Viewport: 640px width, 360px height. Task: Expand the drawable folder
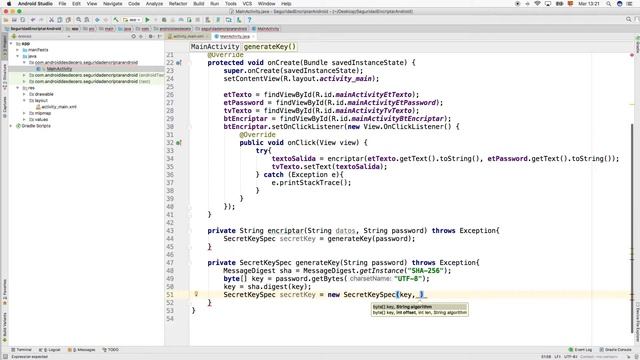click(x=24, y=94)
